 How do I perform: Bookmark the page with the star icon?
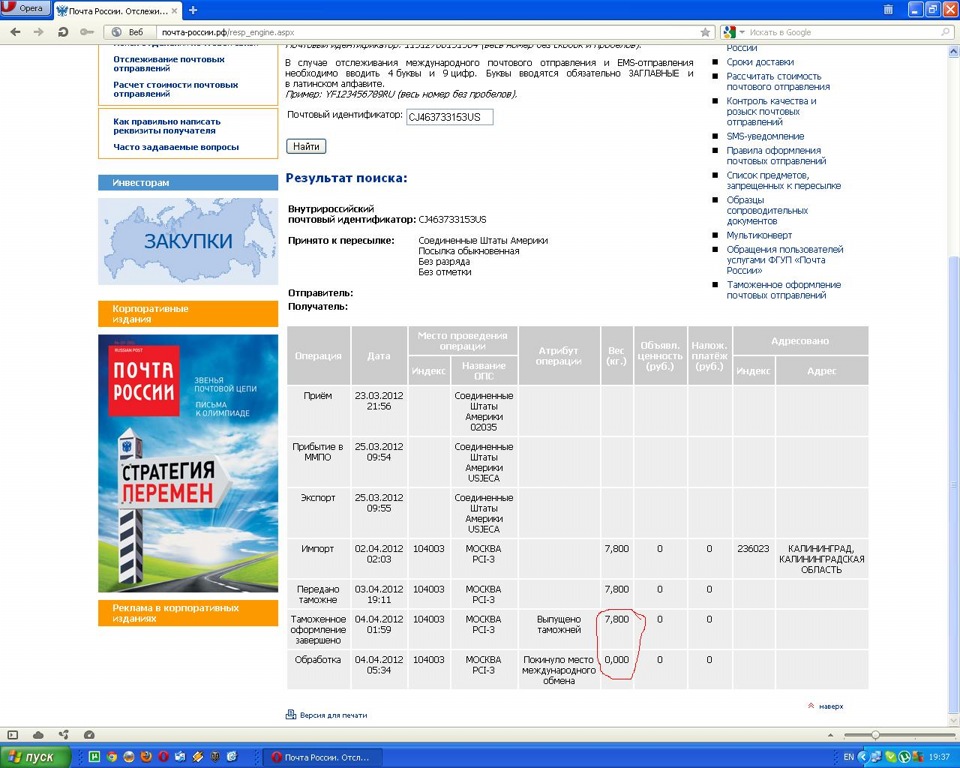tap(705, 32)
